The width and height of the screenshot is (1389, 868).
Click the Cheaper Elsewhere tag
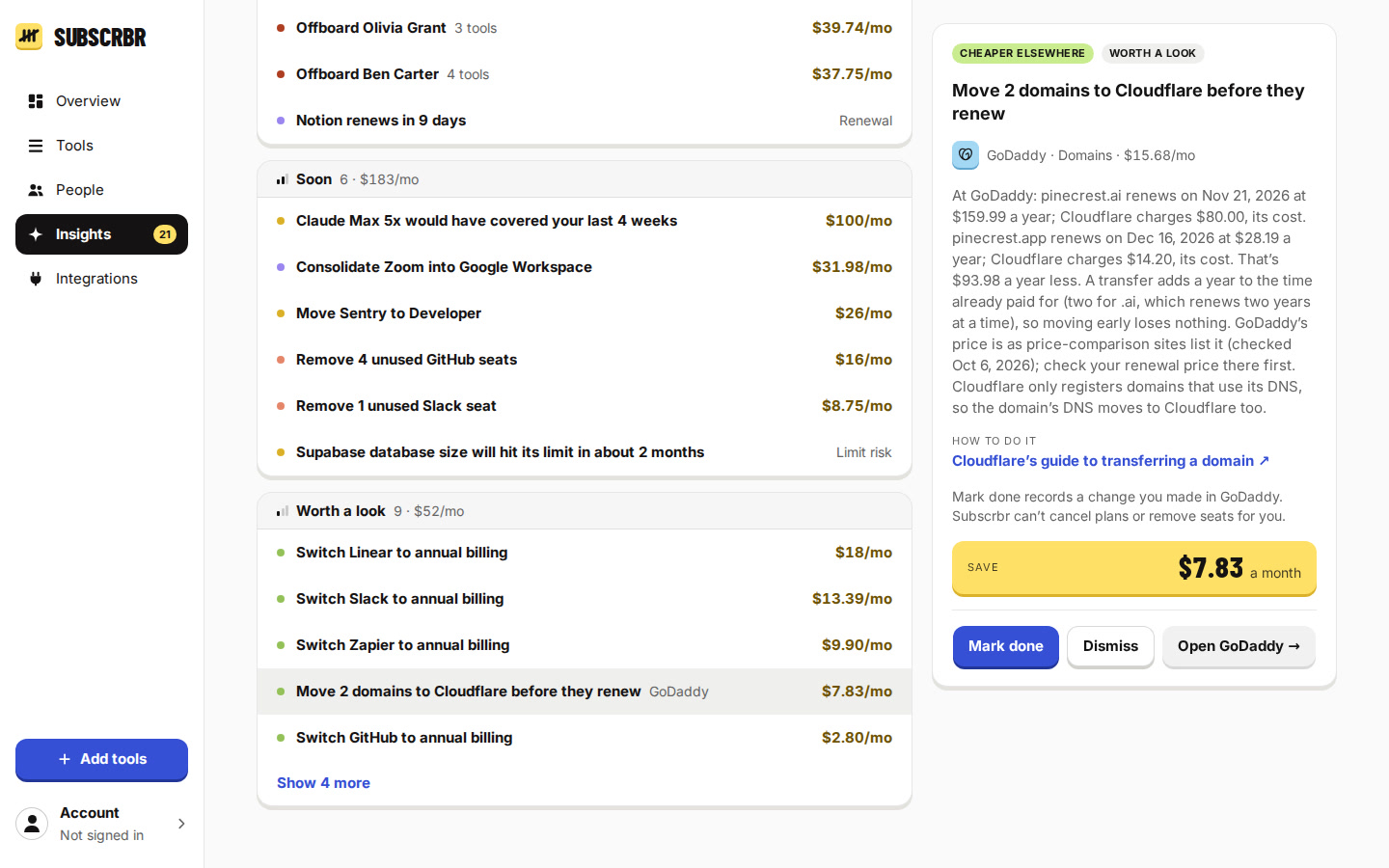point(1022,54)
